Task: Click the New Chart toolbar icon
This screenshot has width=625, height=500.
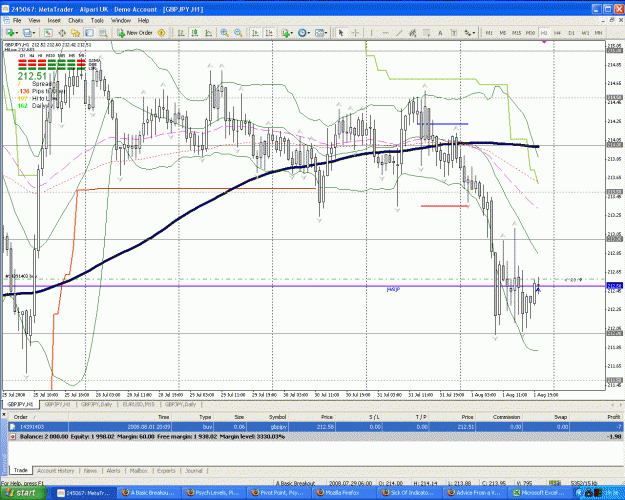Action: click(10, 33)
